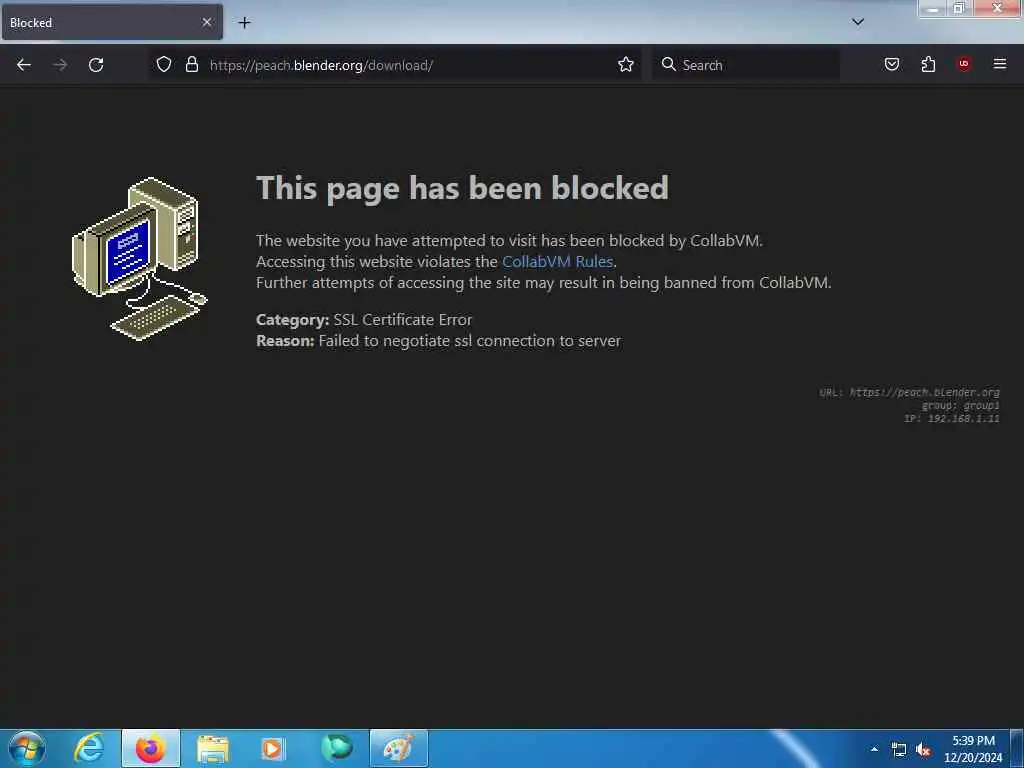The width and height of the screenshot is (1024, 768).
Task: Click the retro computer illustration
Action: 140,259
